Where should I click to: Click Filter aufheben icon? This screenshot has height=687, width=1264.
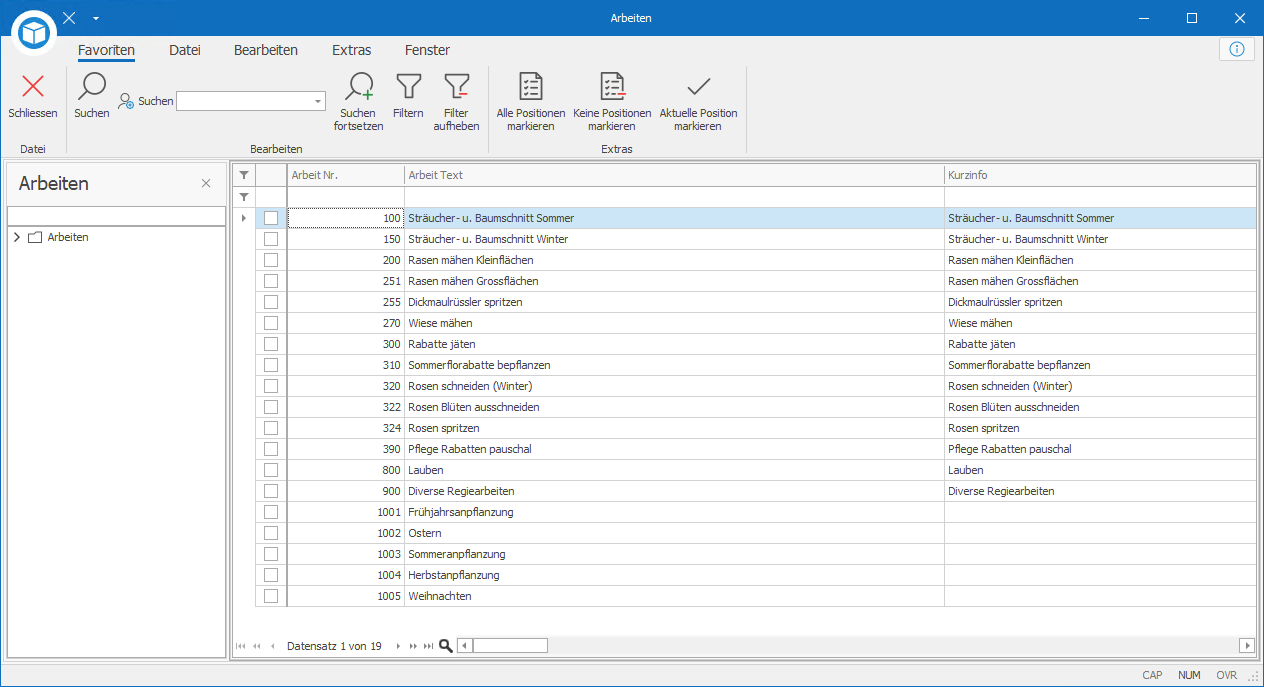456,86
